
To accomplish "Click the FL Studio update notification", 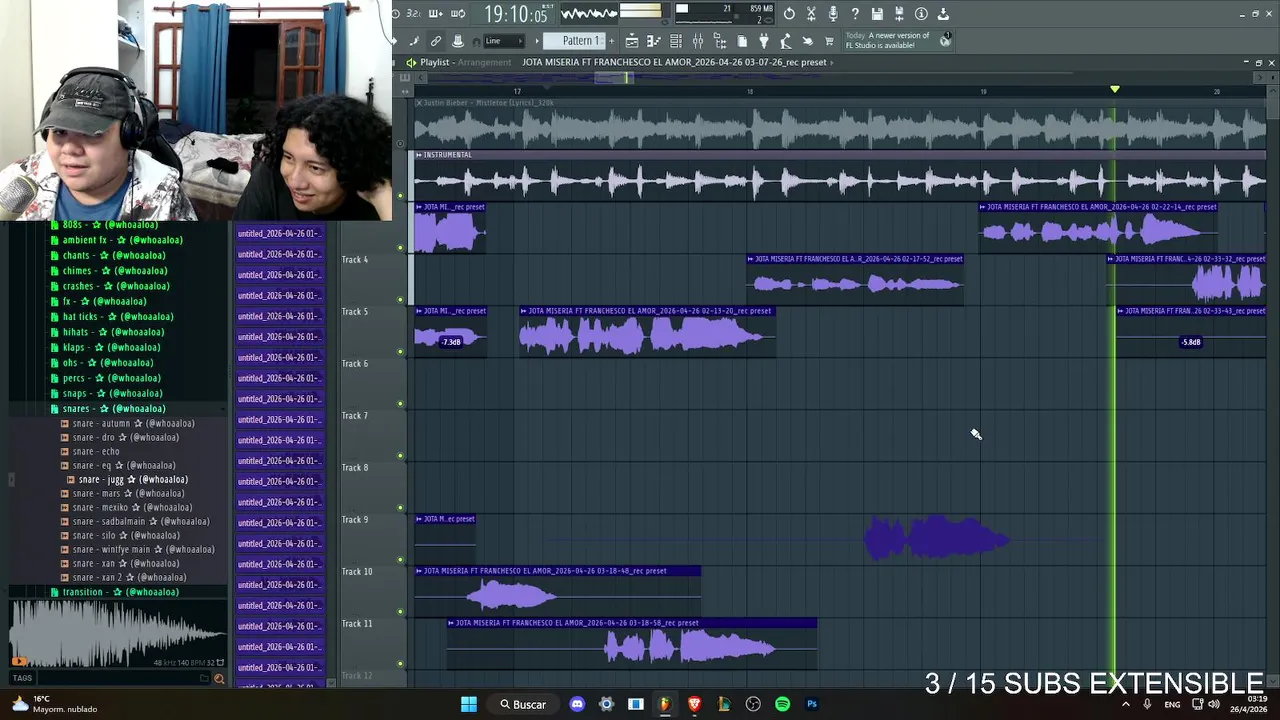I will (x=896, y=40).
